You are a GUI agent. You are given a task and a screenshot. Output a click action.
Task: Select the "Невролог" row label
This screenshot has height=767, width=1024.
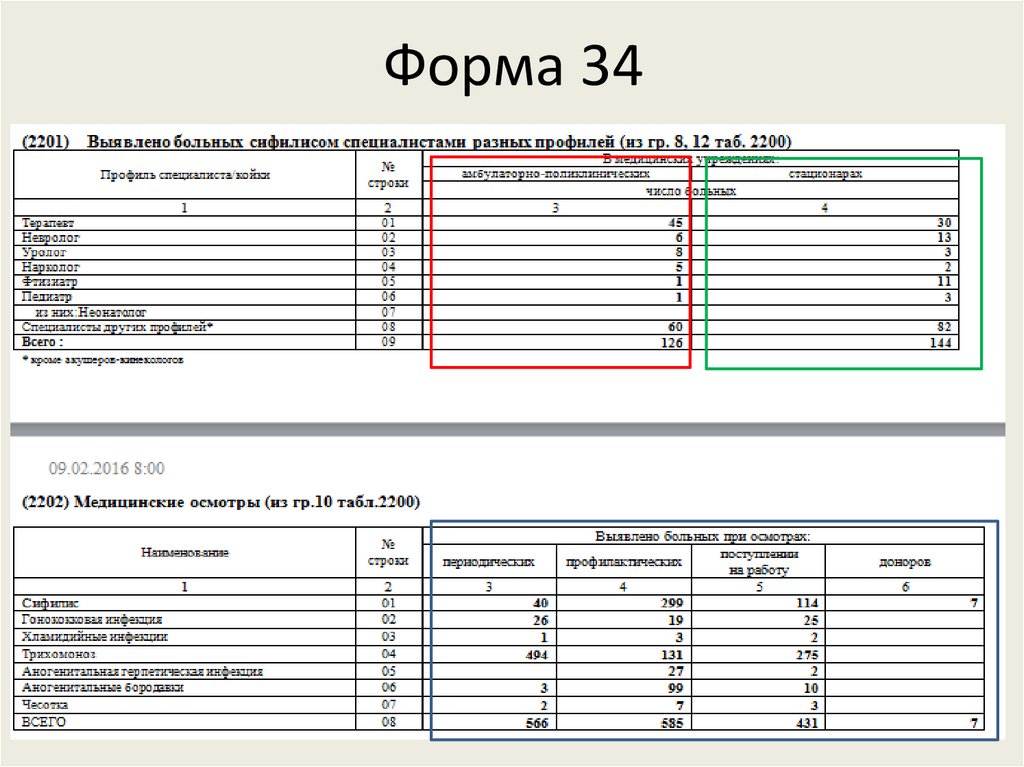tap(50, 238)
